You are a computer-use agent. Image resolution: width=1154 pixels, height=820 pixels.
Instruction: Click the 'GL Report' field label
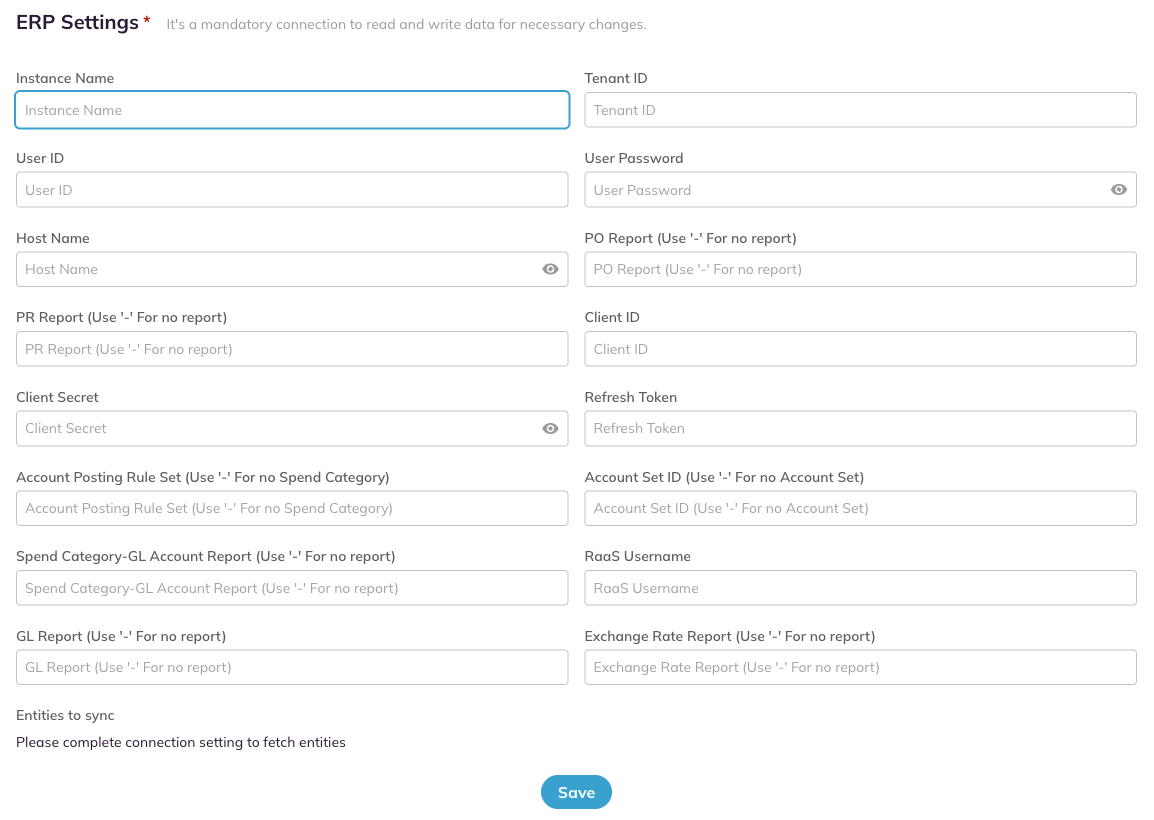pos(121,637)
